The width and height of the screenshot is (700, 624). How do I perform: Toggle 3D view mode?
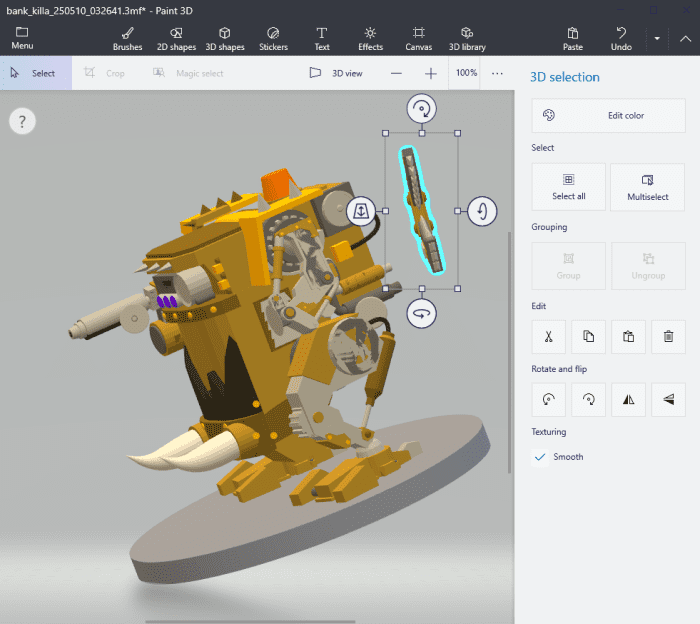pos(336,73)
